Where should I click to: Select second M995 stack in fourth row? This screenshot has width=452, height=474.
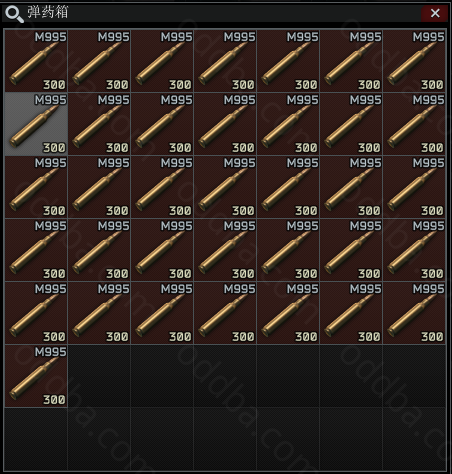[x=99, y=250]
